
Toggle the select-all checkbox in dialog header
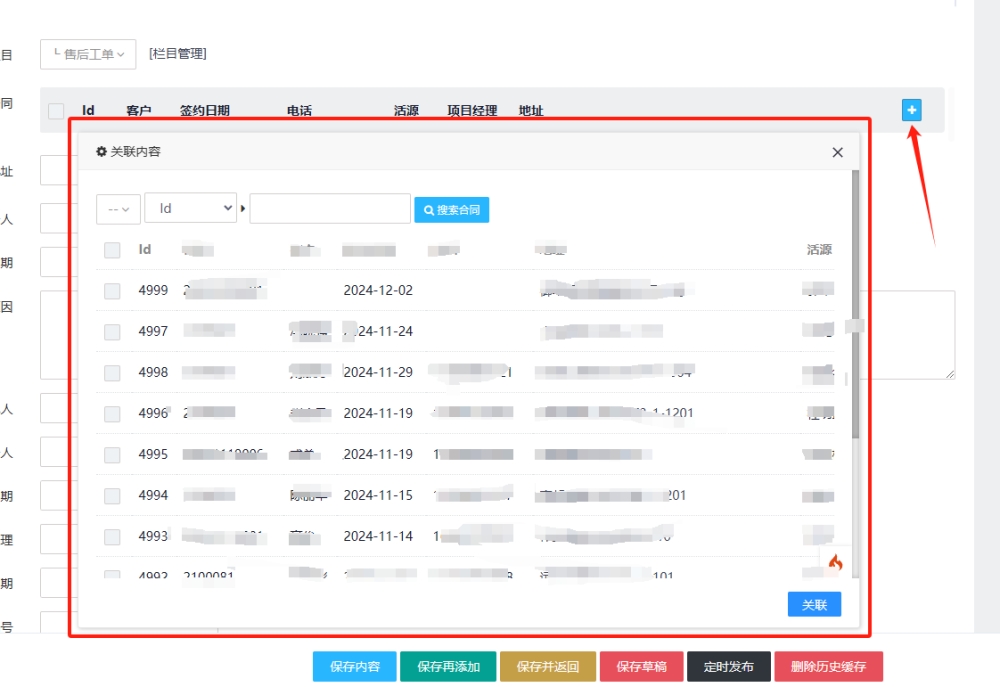[x=112, y=250]
